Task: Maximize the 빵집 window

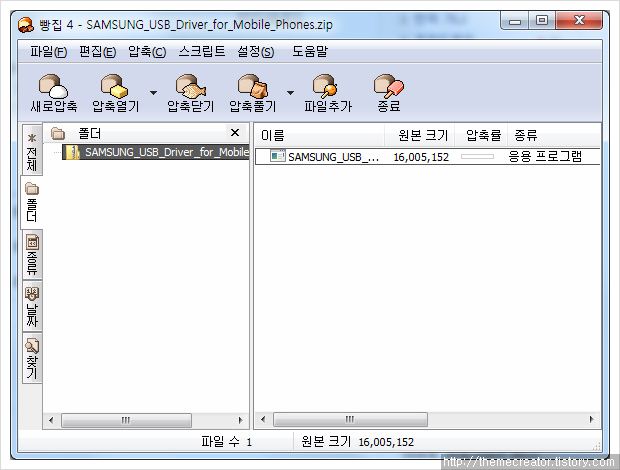Action: pyautogui.click(x=542, y=21)
